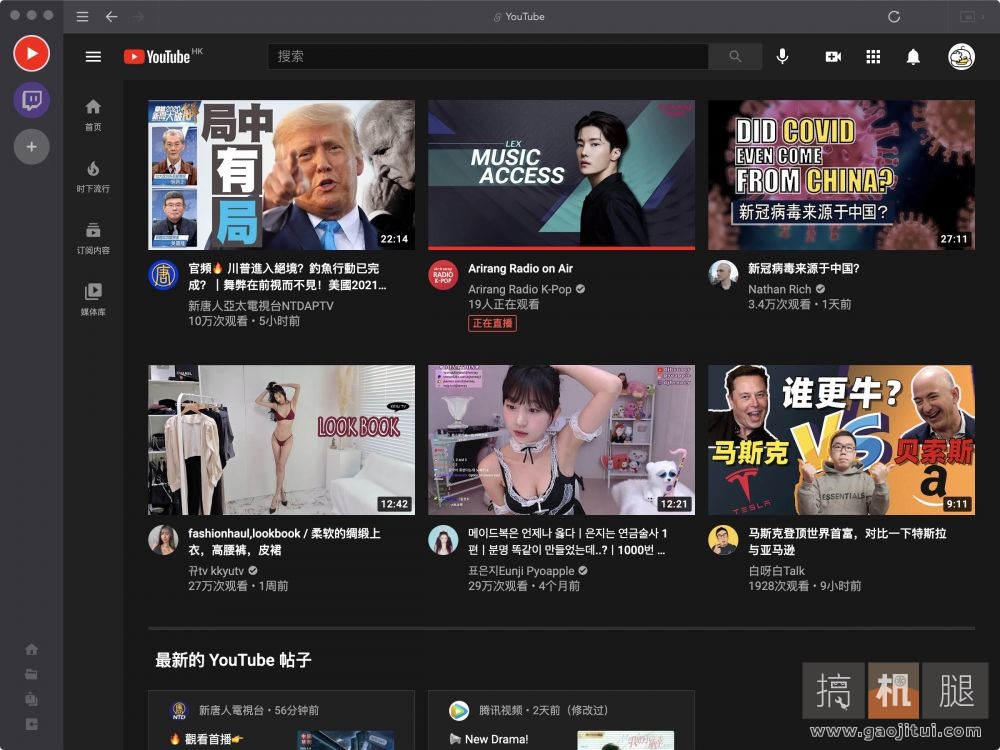Open the Arirang Radio on Air title
Image resolution: width=1000 pixels, height=750 pixels.
coord(520,268)
